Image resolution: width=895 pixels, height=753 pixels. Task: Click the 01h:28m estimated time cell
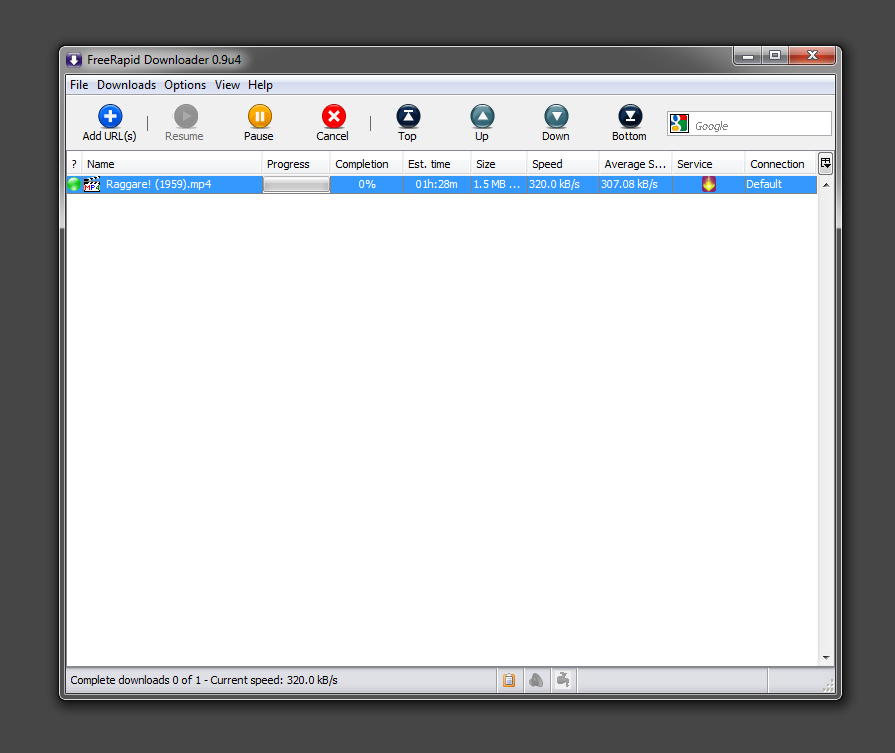coord(437,184)
